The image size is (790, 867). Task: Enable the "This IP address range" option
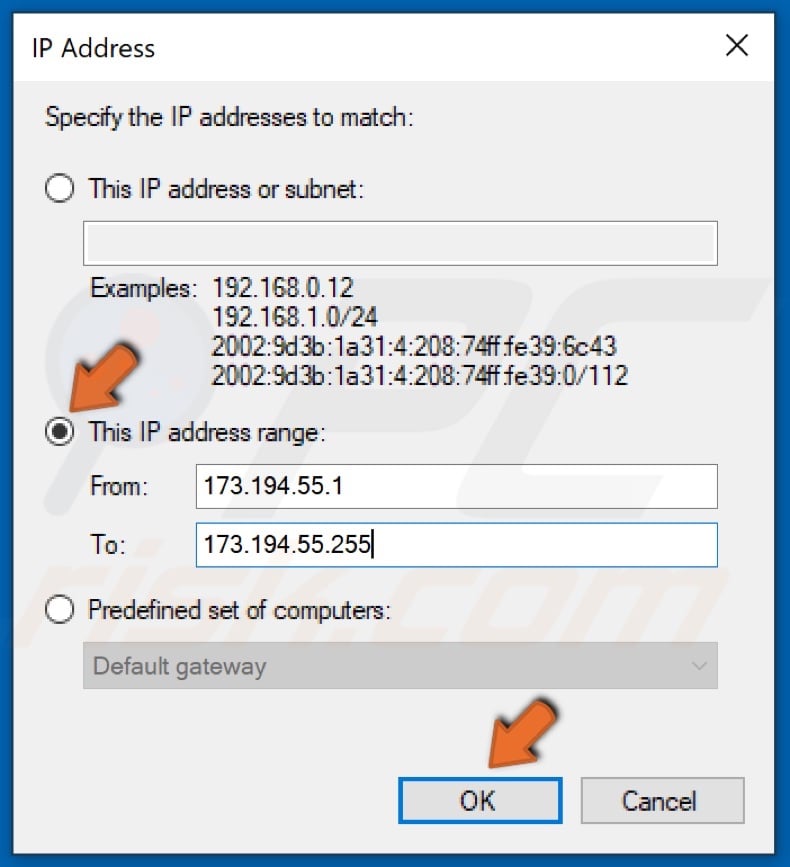60,432
